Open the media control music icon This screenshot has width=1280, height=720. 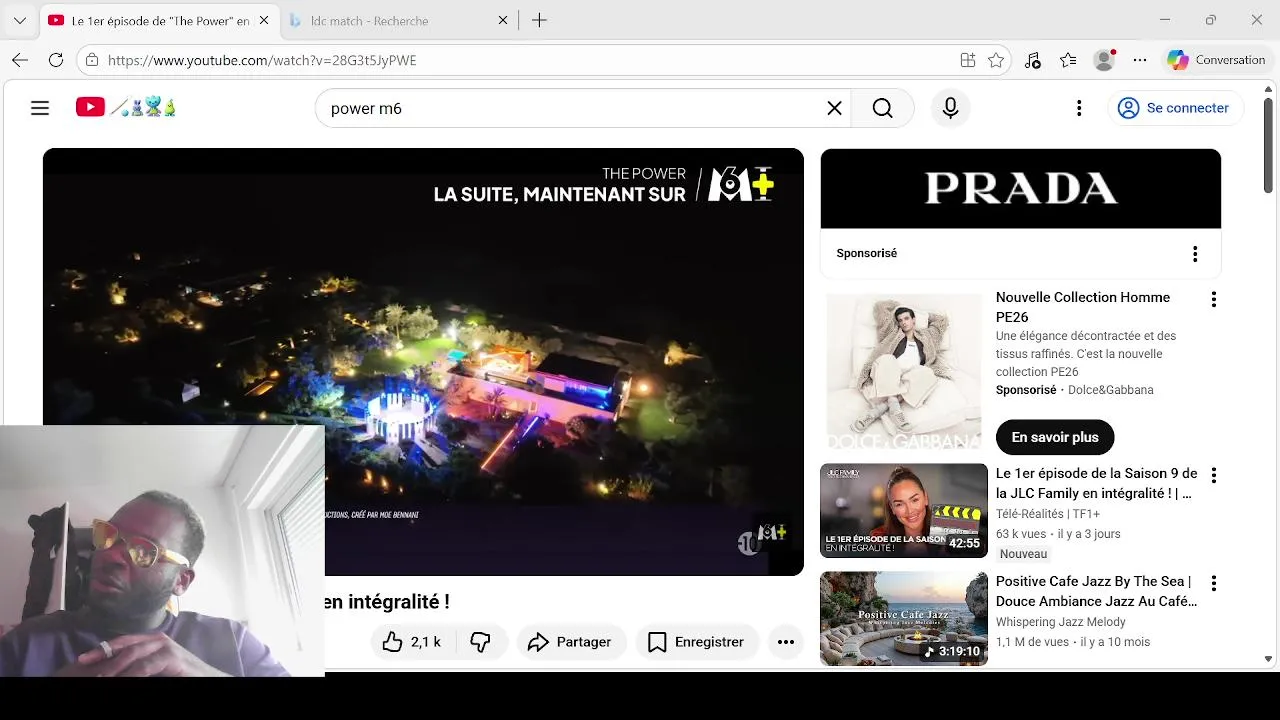1033,60
